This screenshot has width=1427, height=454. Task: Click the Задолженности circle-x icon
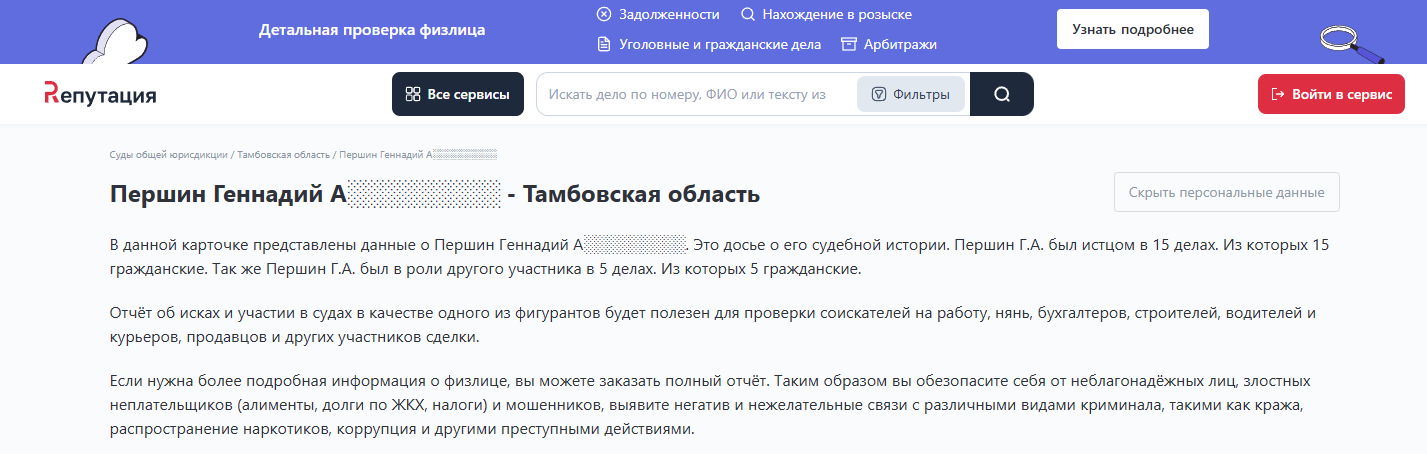tap(604, 14)
